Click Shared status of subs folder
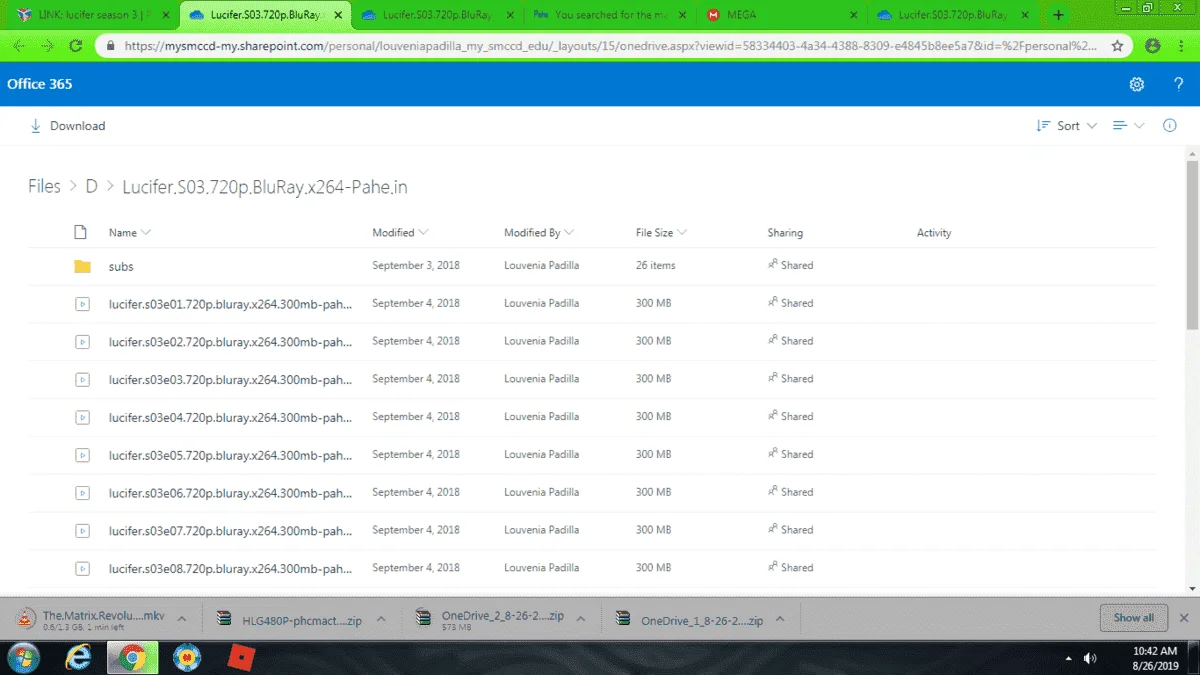Screen dimensions: 1200x675 [790, 266]
